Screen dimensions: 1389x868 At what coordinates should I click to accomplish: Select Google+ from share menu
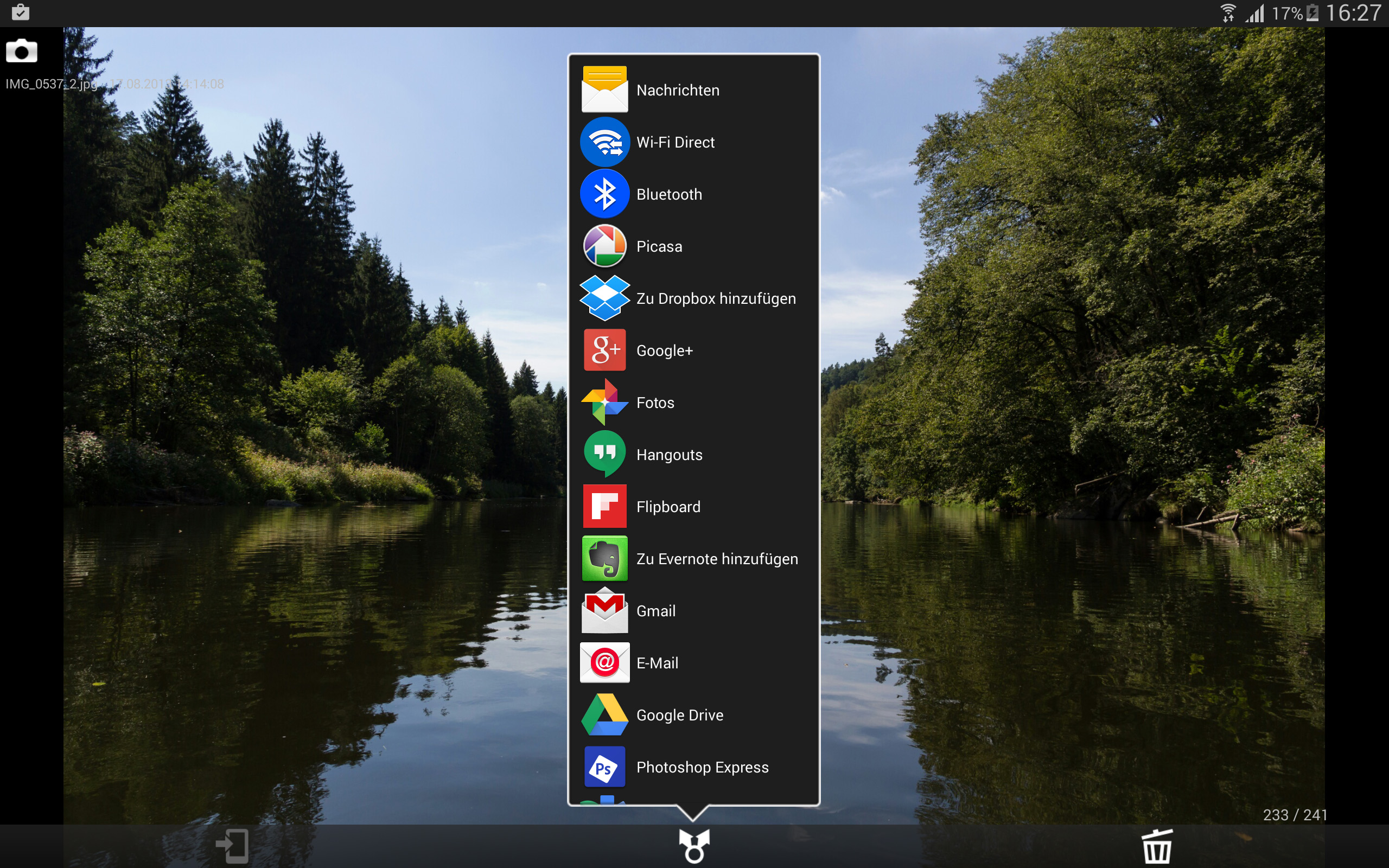pyautogui.click(x=664, y=351)
